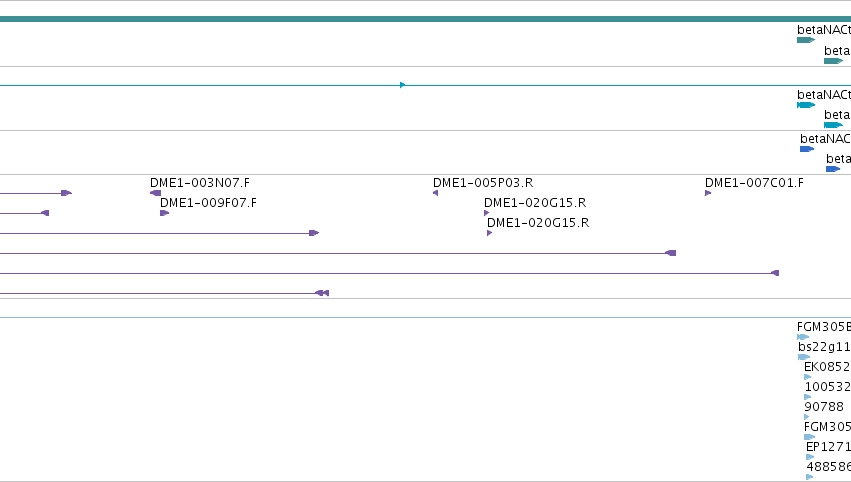The width and height of the screenshot is (851, 482).
Task: Click the arrowhead on the long cyan transcript line
Action: pyautogui.click(x=403, y=85)
